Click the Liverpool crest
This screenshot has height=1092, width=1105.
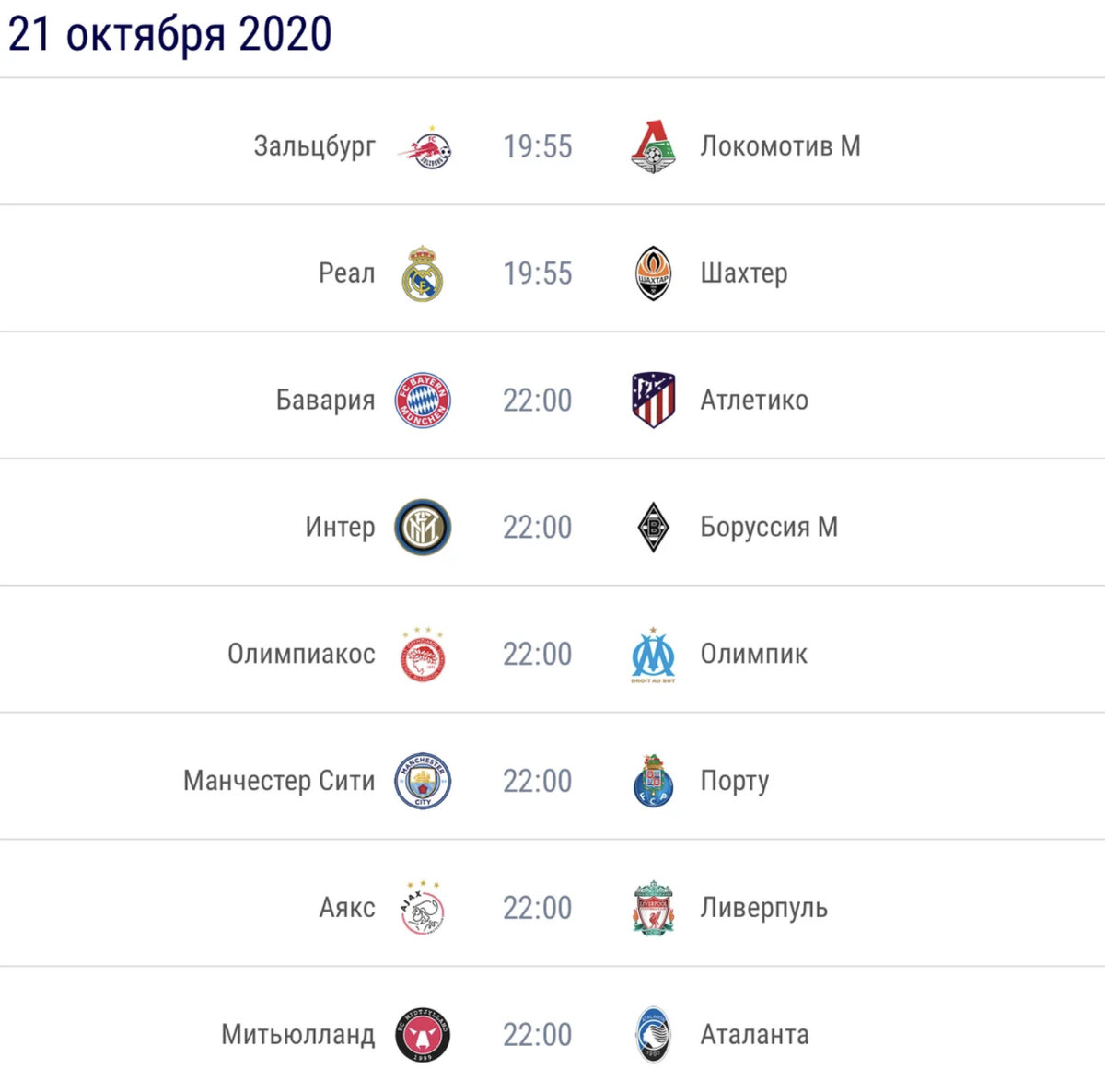[654, 909]
